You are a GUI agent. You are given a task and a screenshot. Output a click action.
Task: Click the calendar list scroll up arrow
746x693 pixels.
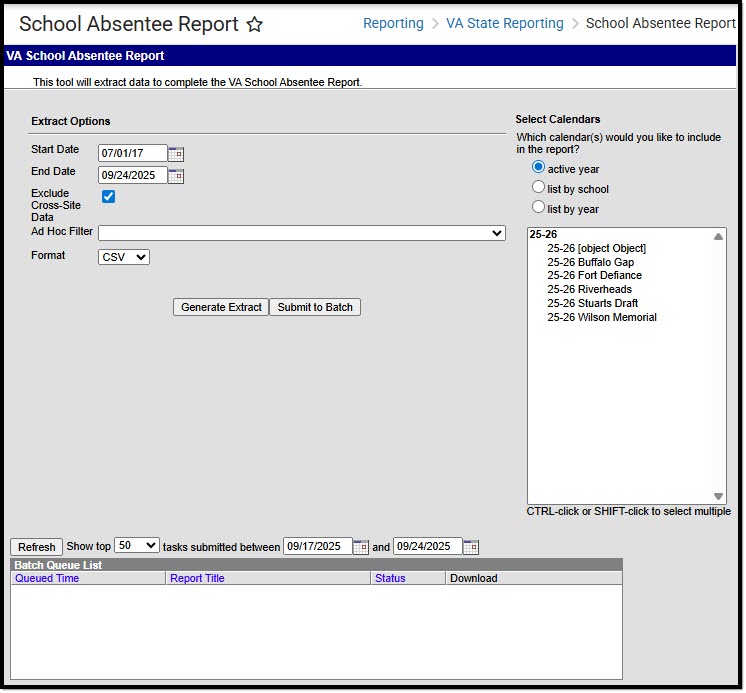pyautogui.click(x=718, y=236)
